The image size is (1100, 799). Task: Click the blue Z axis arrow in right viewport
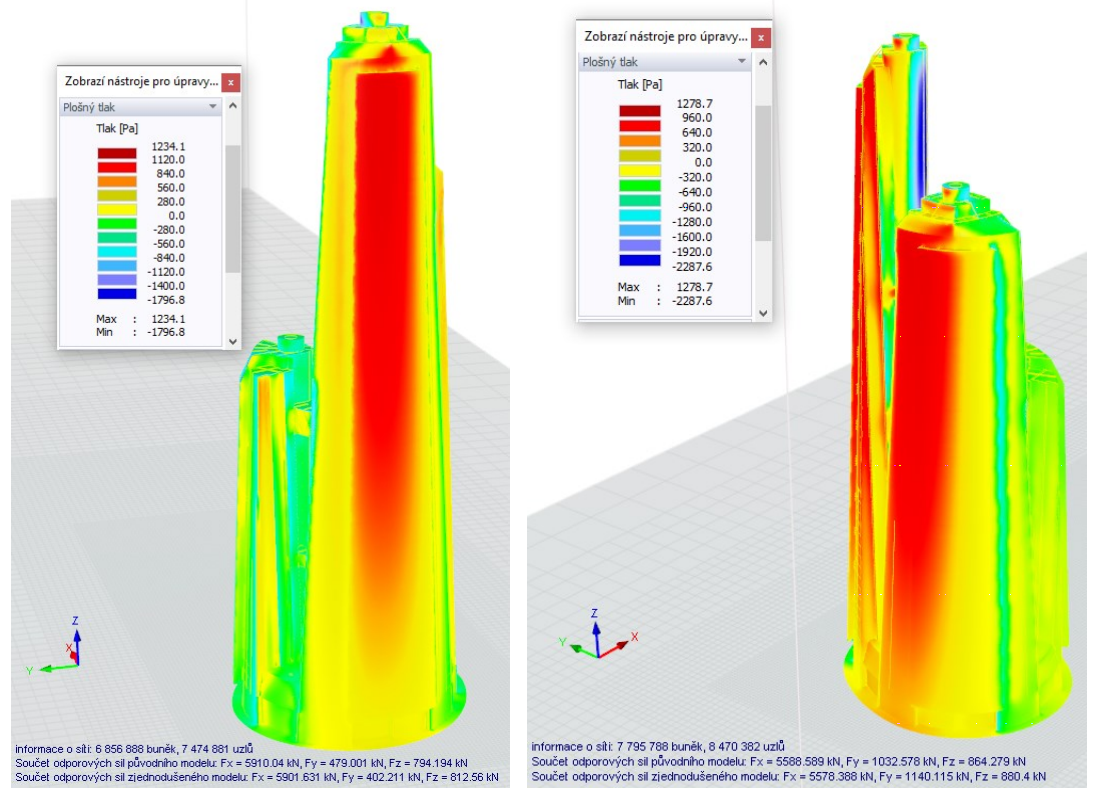(x=596, y=630)
